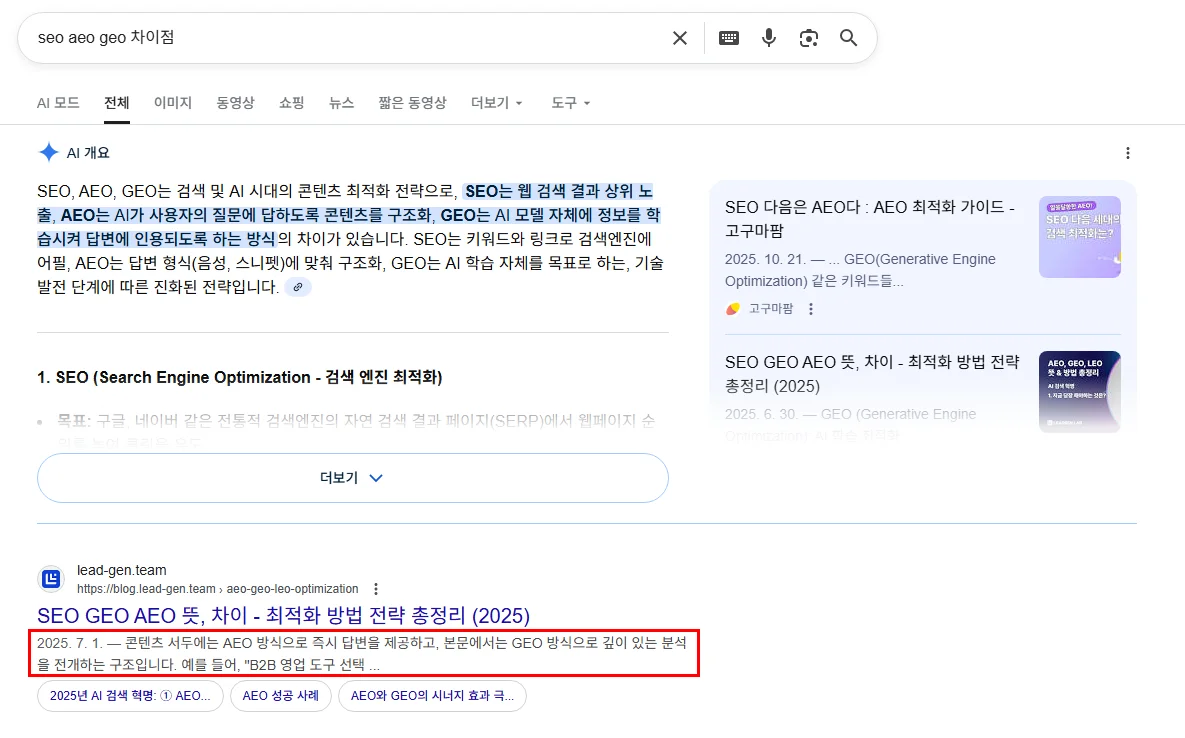The height and width of the screenshot is (738, 1185).
Task: Switch to the 뉴스 tab
Action: (341, 102)
